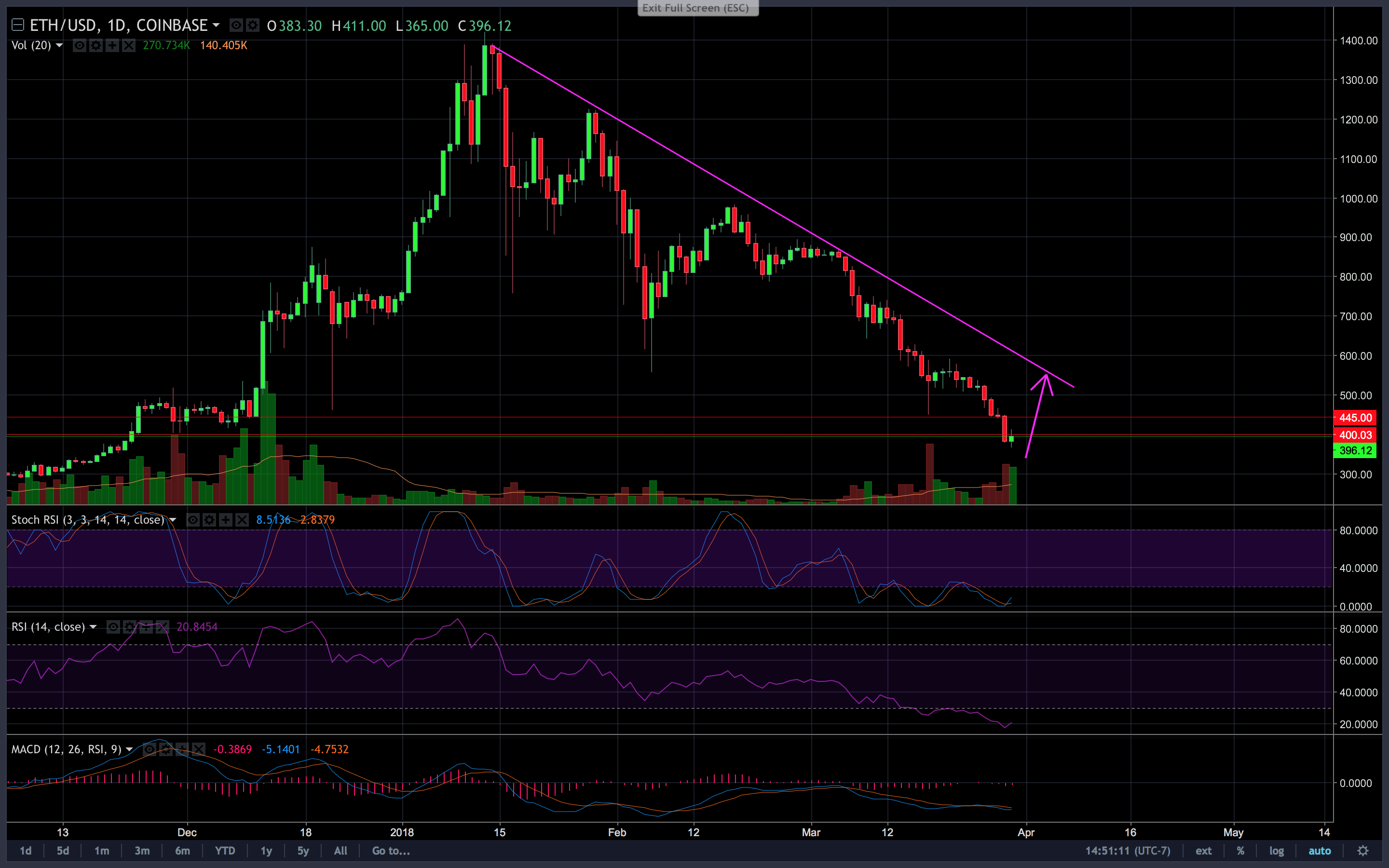
Task: Expand the RSI (14, close) dropdown arrow
Action: click(x=93, y=627)
